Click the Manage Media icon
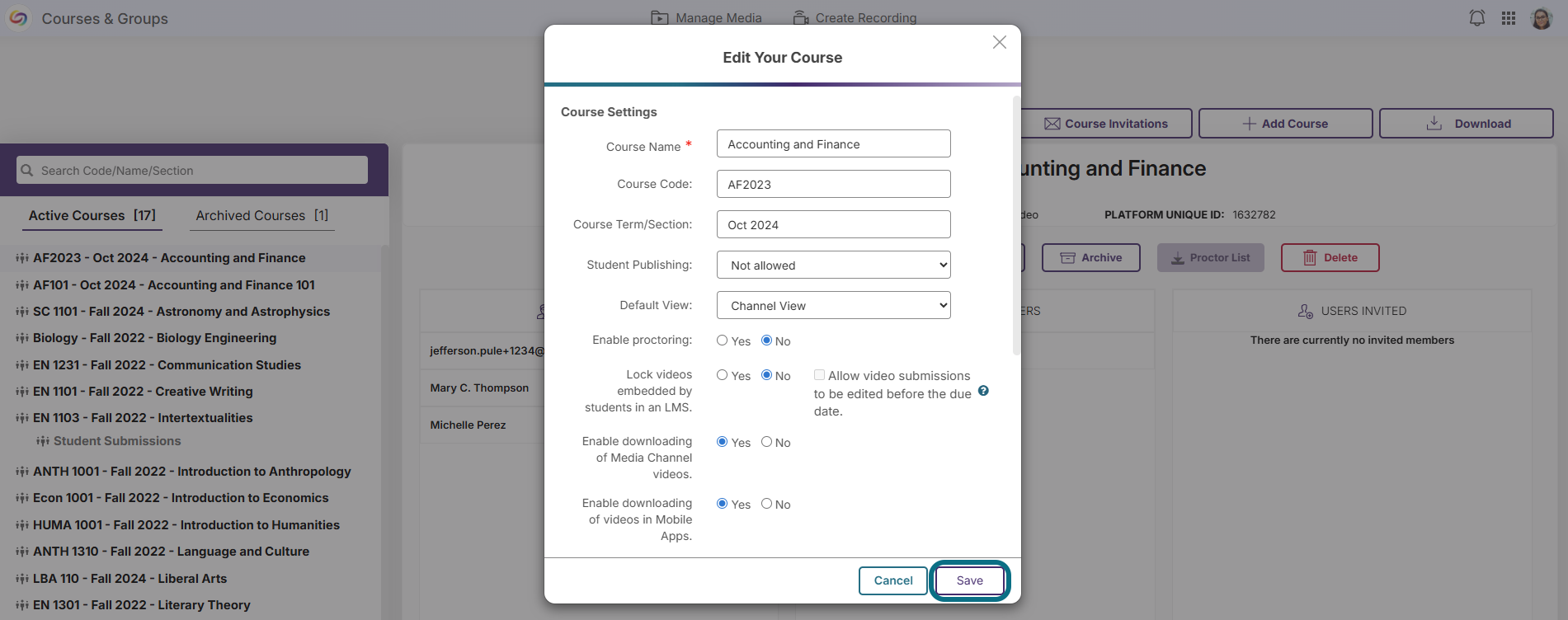The width and height of the screenshot is (1568, 620). point(659,18)
